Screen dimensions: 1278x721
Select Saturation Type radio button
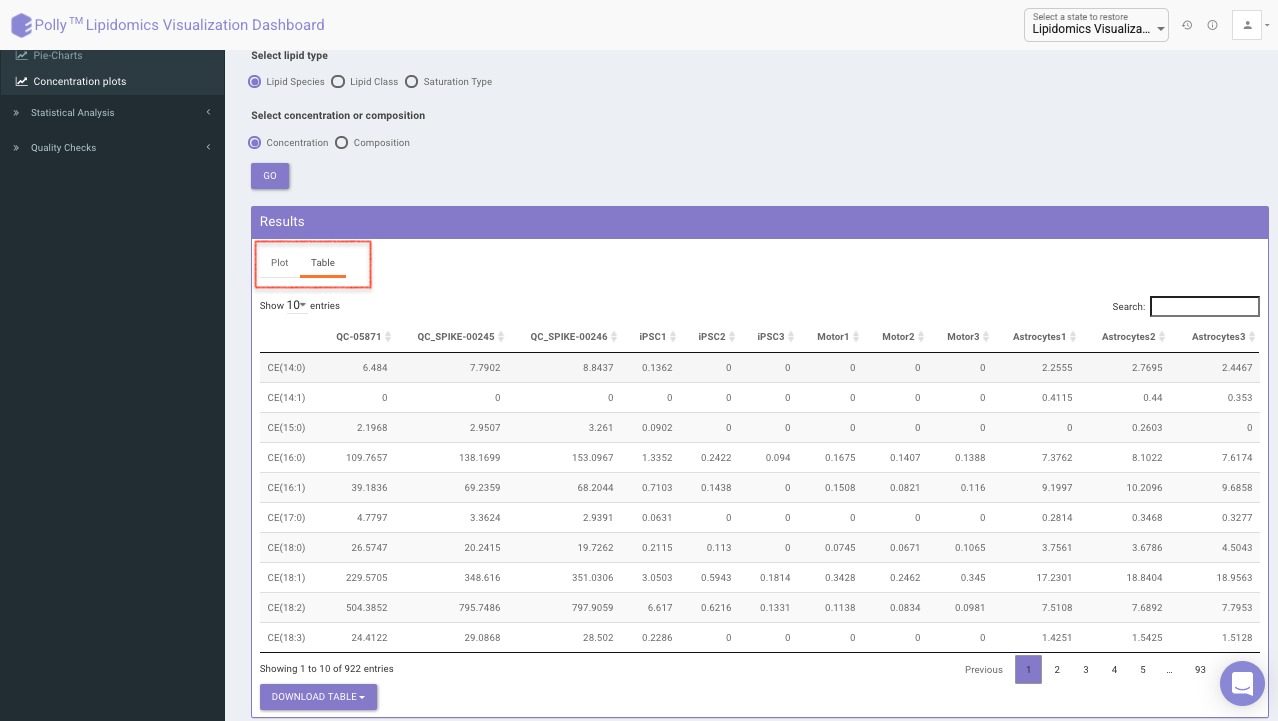[412, 82]
